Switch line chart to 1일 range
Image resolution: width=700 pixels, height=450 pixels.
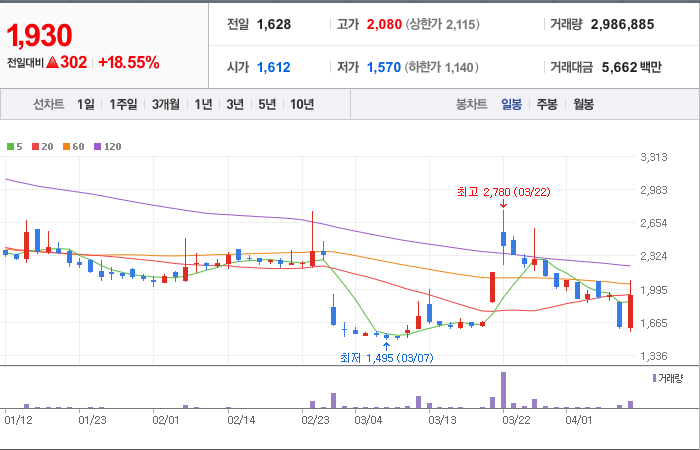pyautogui.click(x=86, y=104)
